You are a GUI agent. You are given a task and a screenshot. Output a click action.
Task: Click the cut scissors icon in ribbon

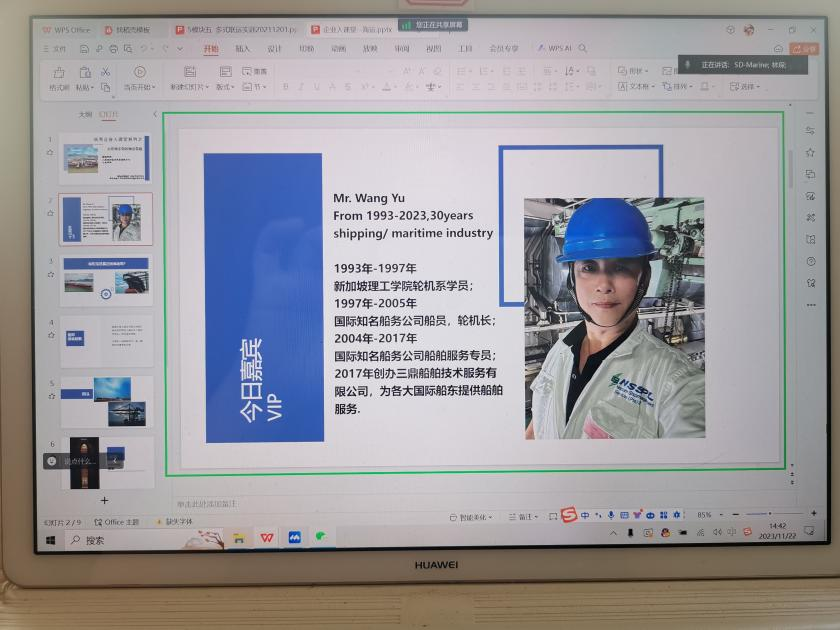tap(106, 72)
